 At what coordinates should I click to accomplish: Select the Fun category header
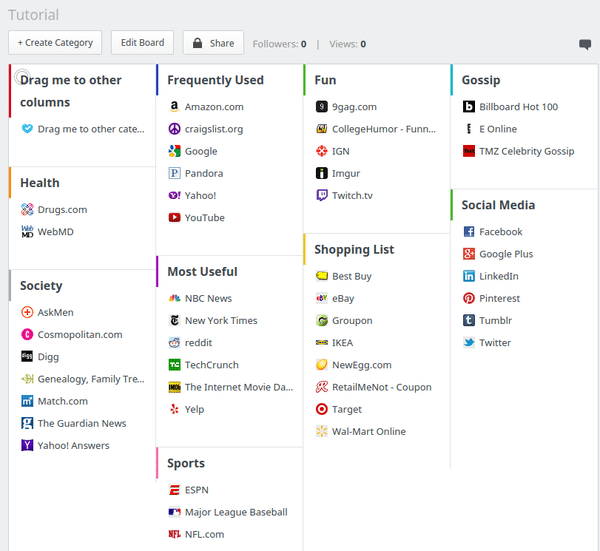[325, 80]
